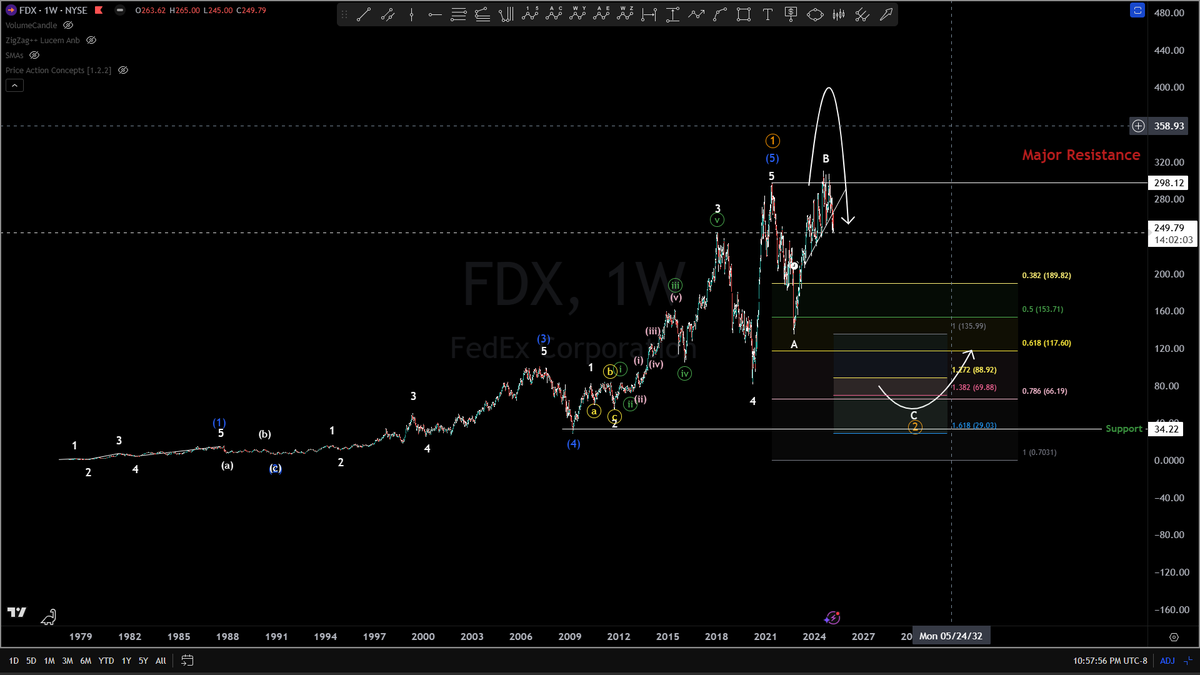Select the Elliott Double Combo WXY tool

[x=578, y=14]
